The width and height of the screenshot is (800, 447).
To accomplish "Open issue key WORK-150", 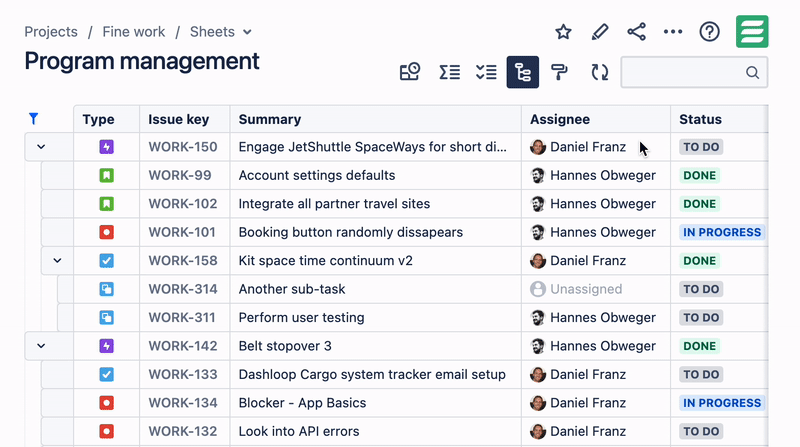I will pos(183,147).
